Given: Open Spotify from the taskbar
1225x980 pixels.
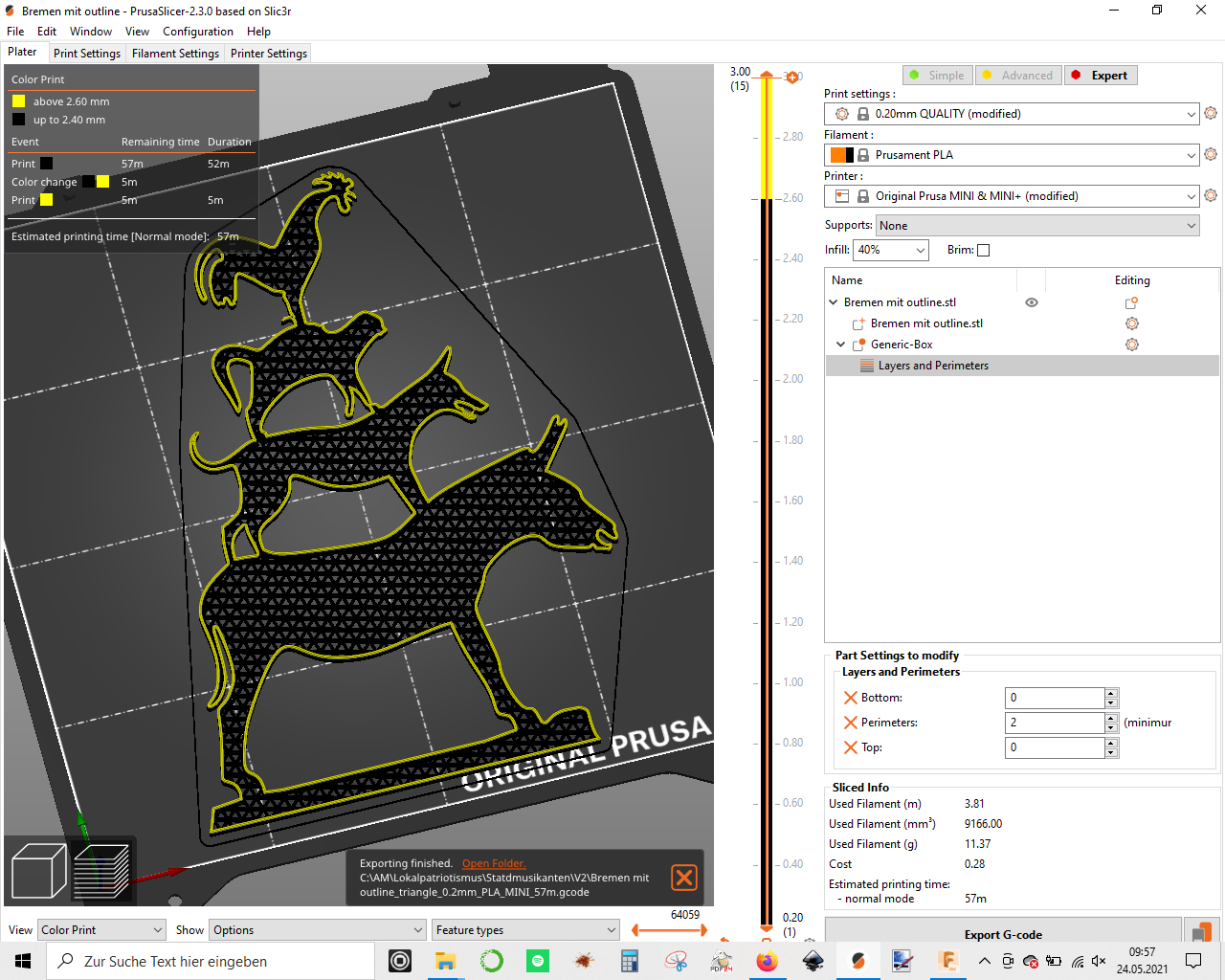Looking at the screenshot, I should tap(538, 961).
